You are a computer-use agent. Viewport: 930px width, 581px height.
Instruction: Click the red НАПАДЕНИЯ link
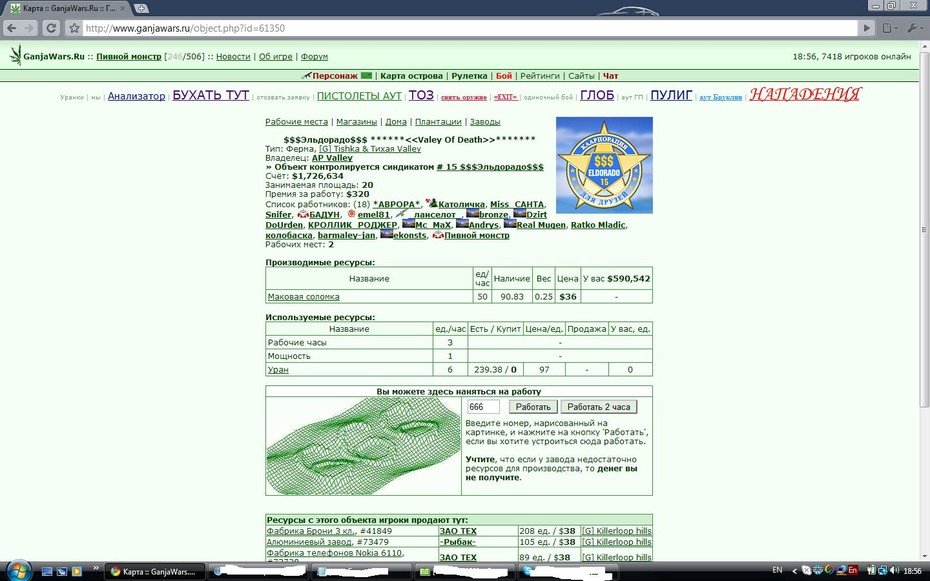point(805,94)
